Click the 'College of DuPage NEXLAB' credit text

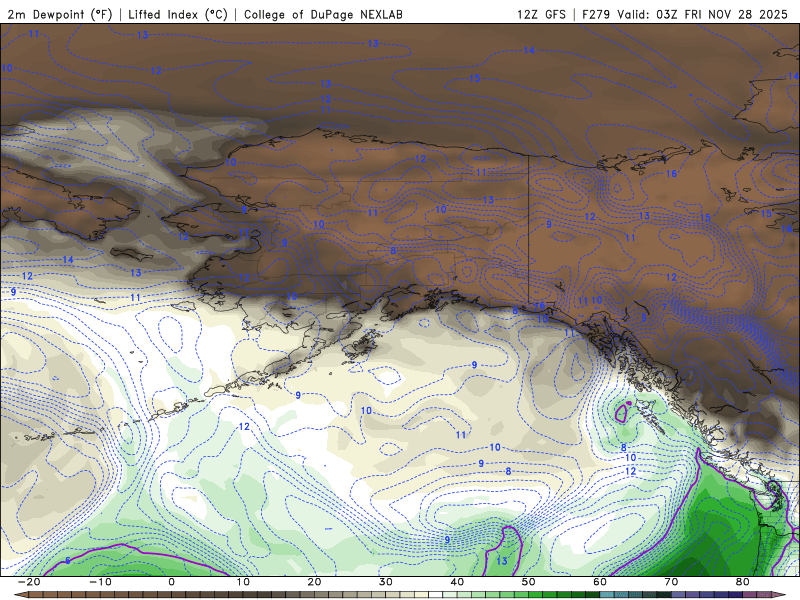(323, 14)
